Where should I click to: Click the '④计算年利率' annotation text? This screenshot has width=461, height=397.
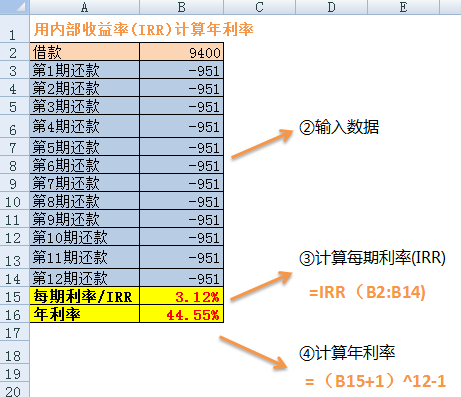(x=347, y=353)
